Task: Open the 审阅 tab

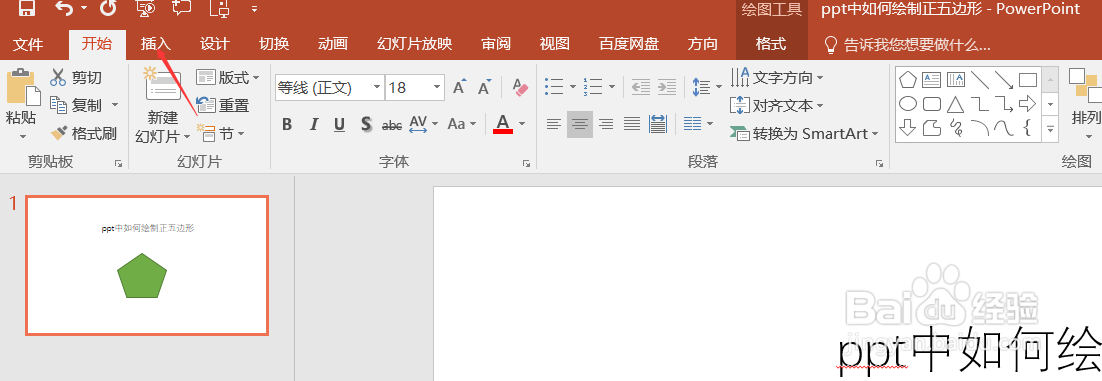Action: 495,44
